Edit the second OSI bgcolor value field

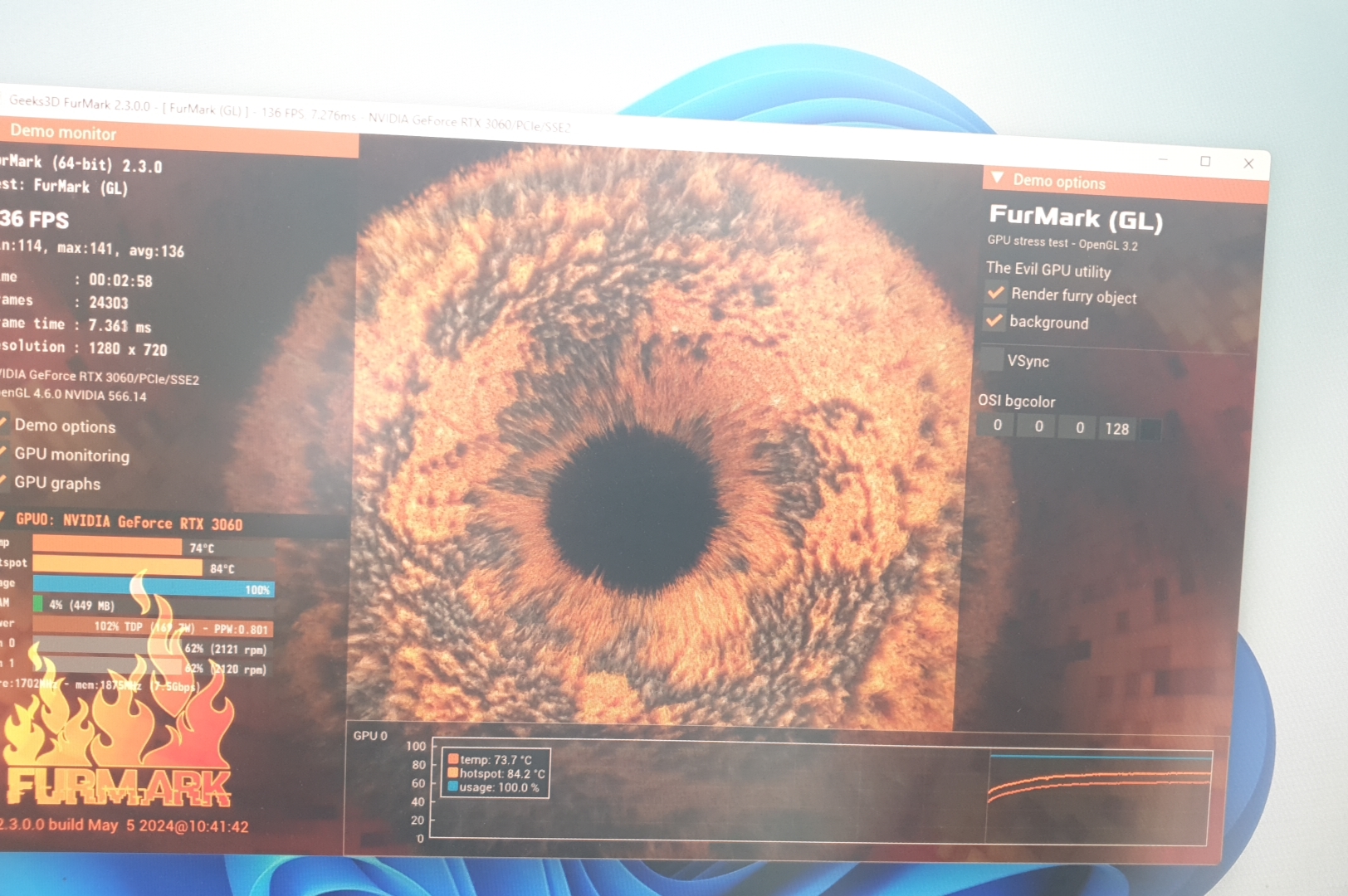click(x=1038, y=426)
